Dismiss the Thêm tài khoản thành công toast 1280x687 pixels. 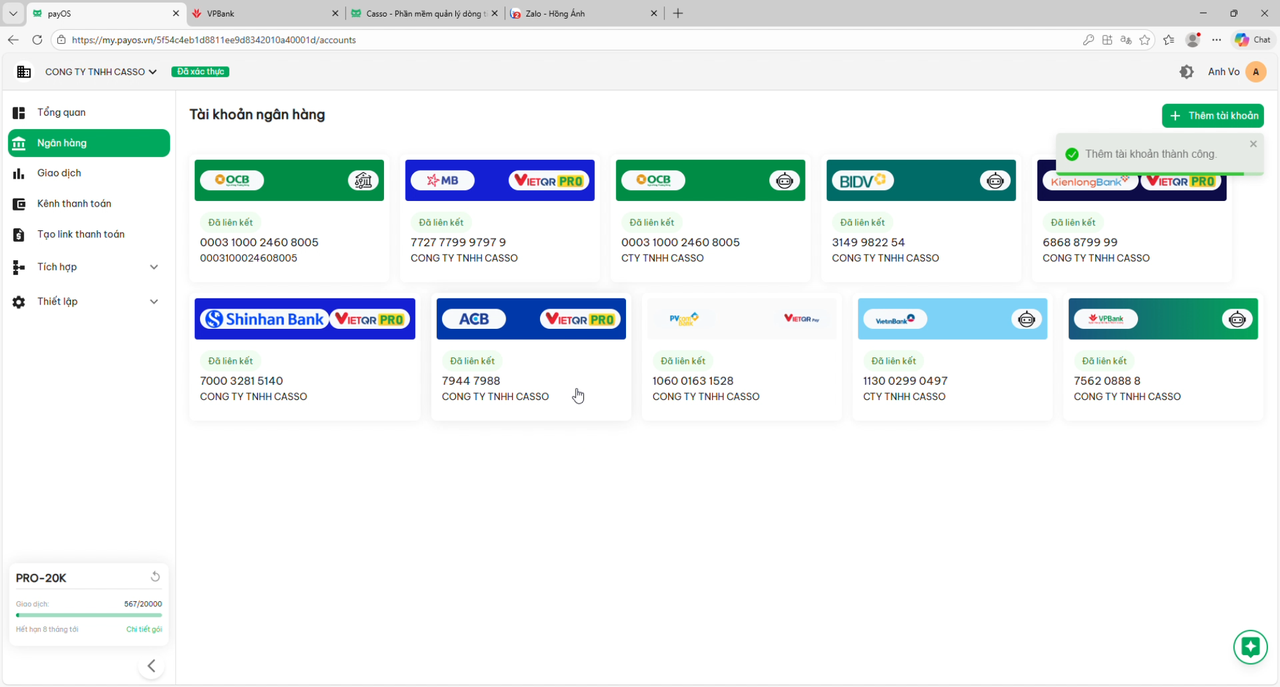1253,144
